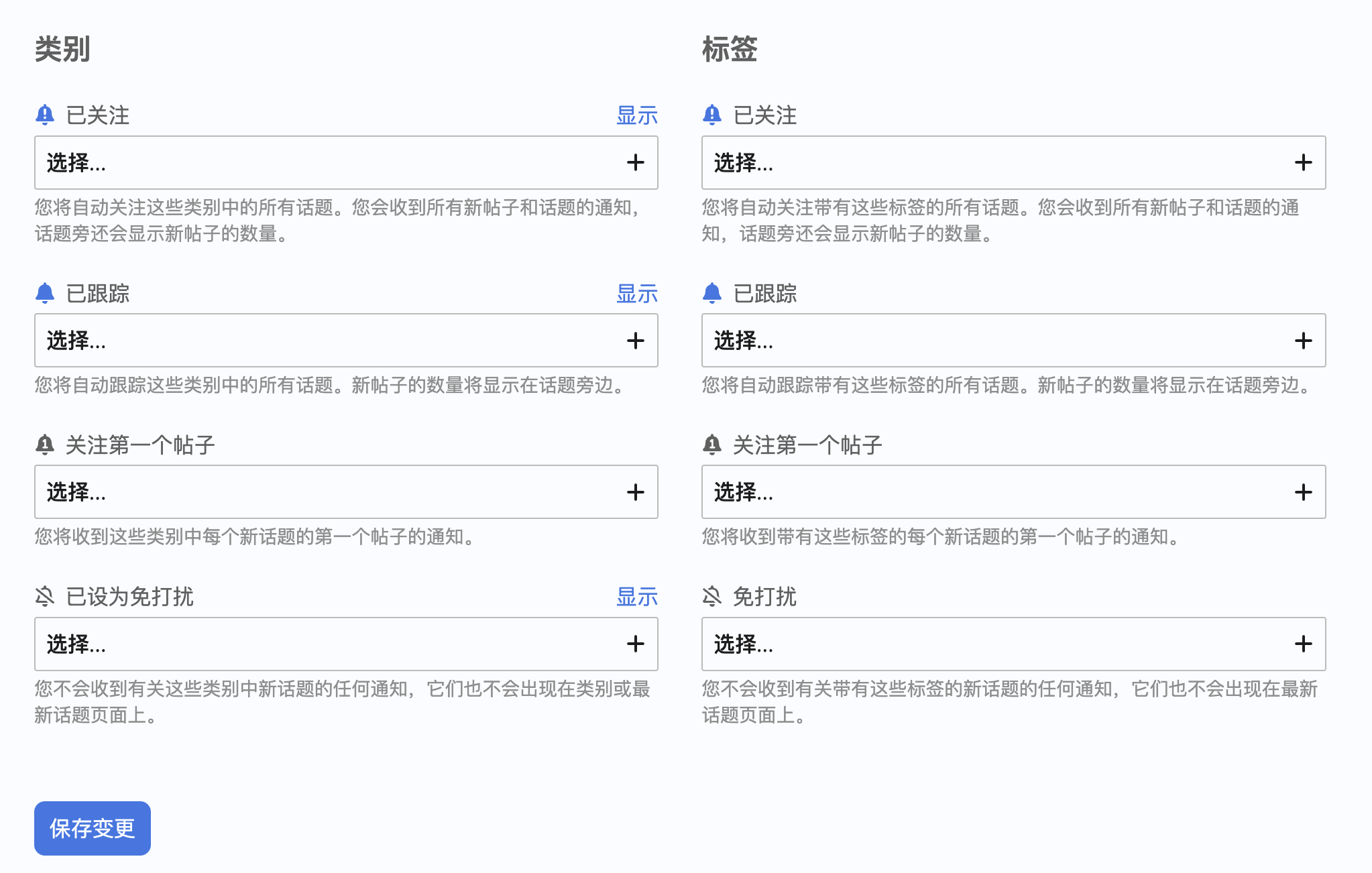Screen dimensions: 1372x873
Task: Open the tags 免打扰 select box
Action: [1013, 644]
